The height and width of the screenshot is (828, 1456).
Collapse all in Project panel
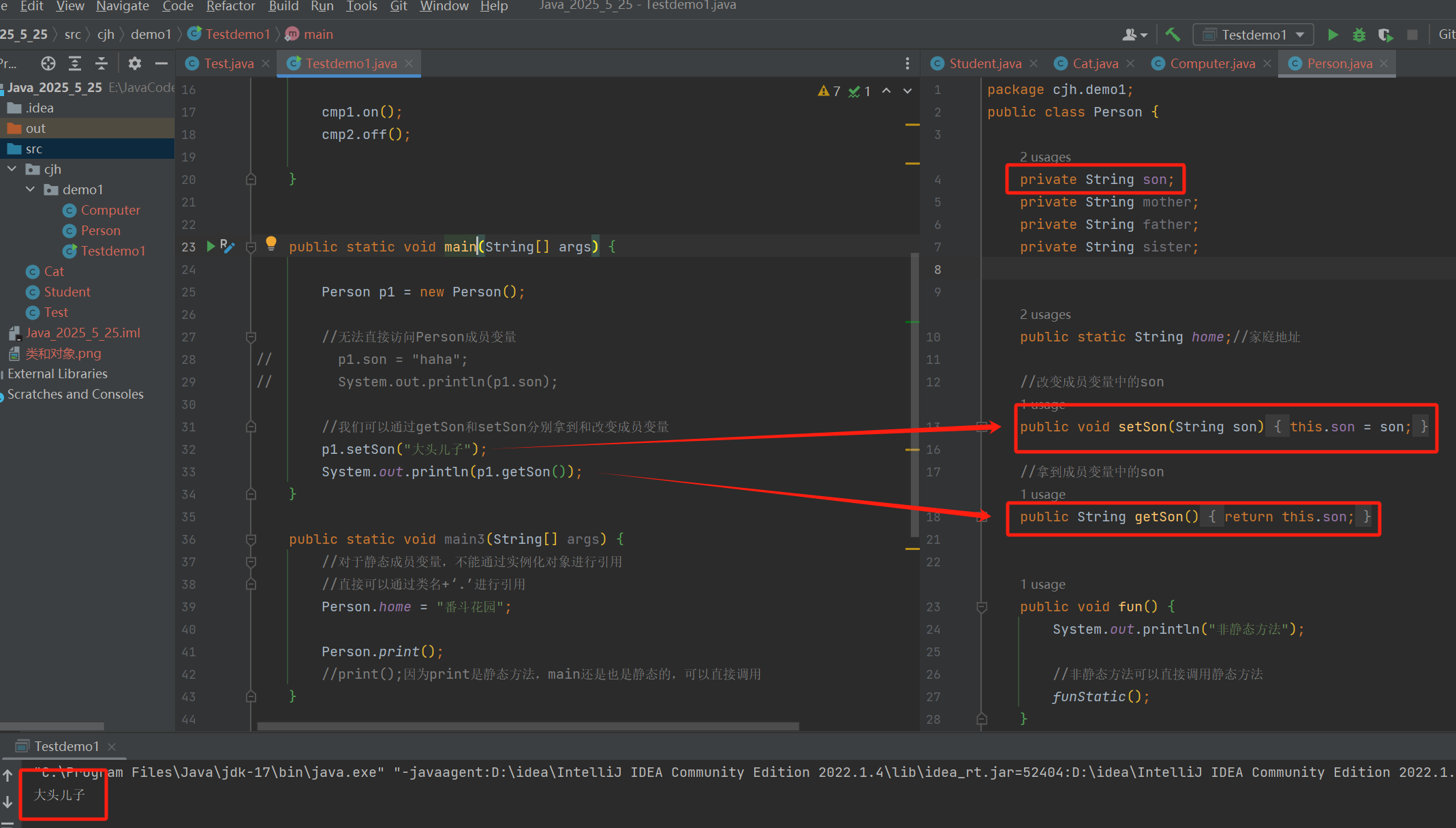[x=102, y=63]
